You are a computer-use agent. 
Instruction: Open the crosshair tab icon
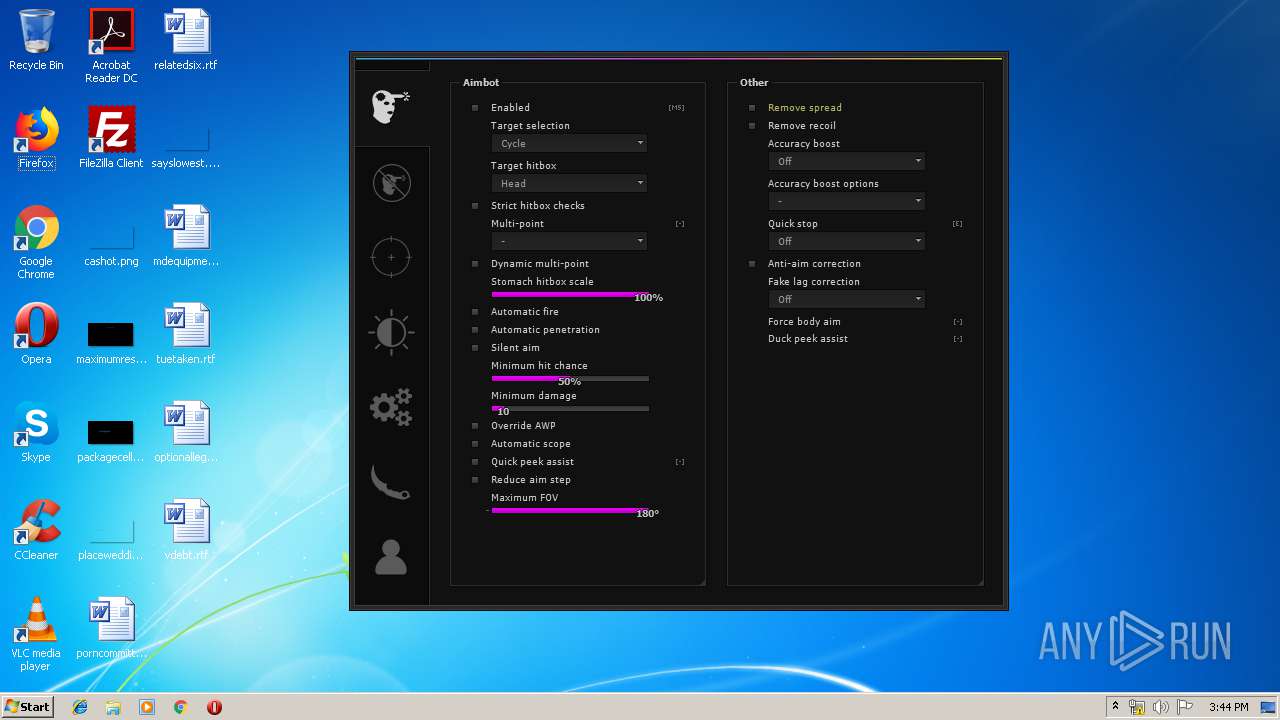click(391, 257)
